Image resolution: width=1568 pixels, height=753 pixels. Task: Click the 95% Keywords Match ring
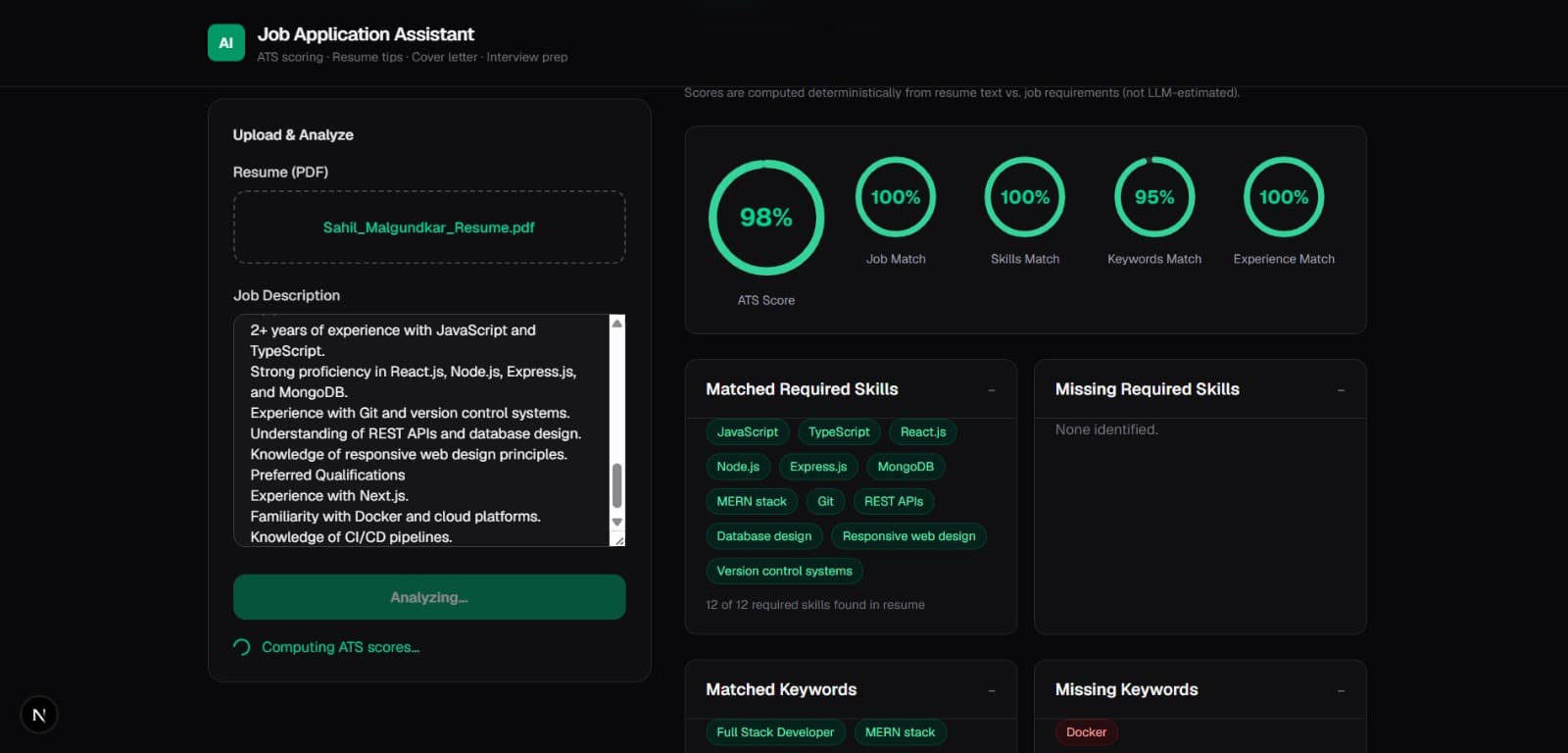coord(1154,197)
